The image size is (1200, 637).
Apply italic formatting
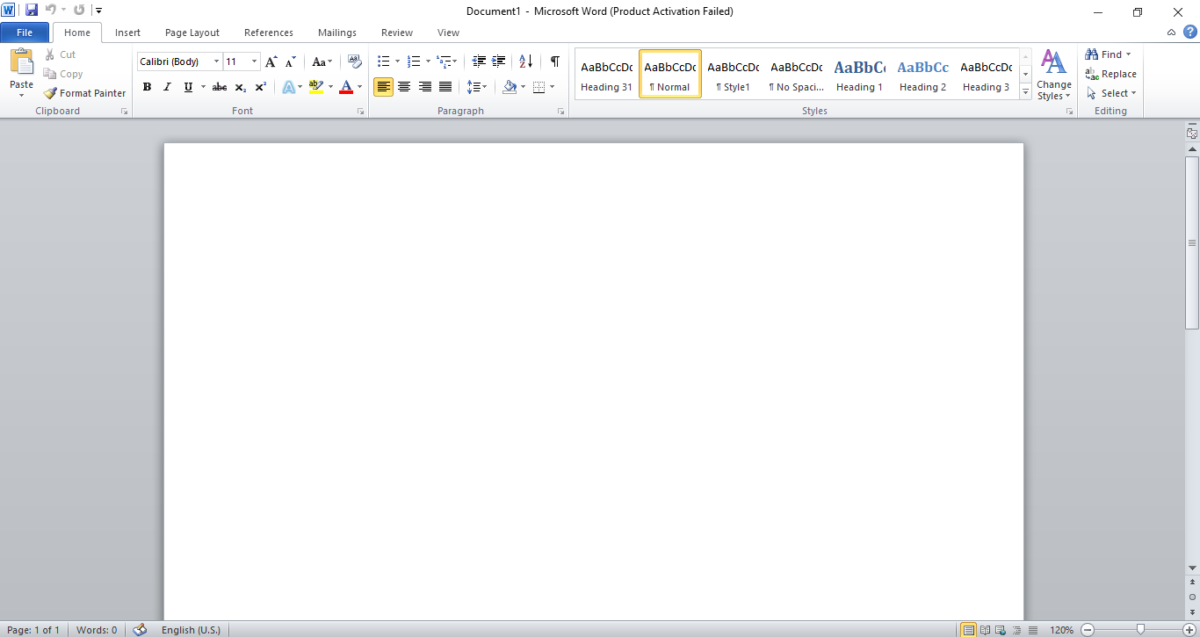click(166, 87)
